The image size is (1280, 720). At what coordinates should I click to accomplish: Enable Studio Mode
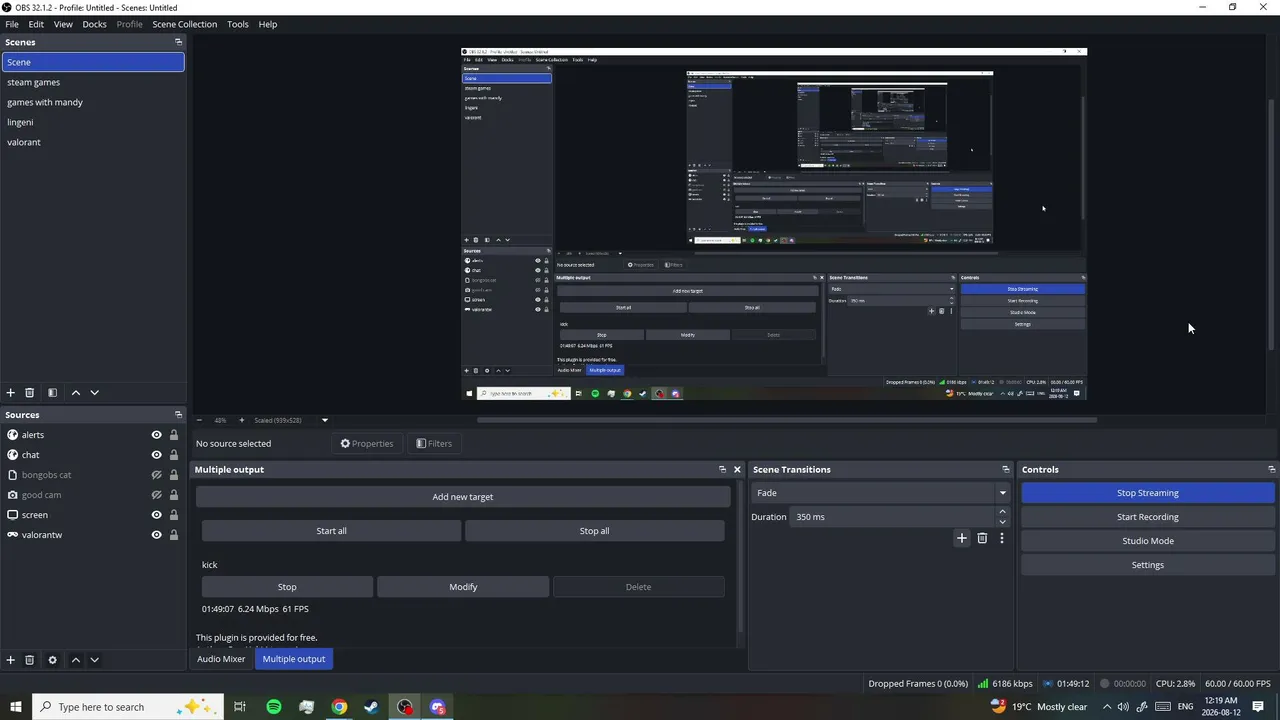pos(1148,541)
